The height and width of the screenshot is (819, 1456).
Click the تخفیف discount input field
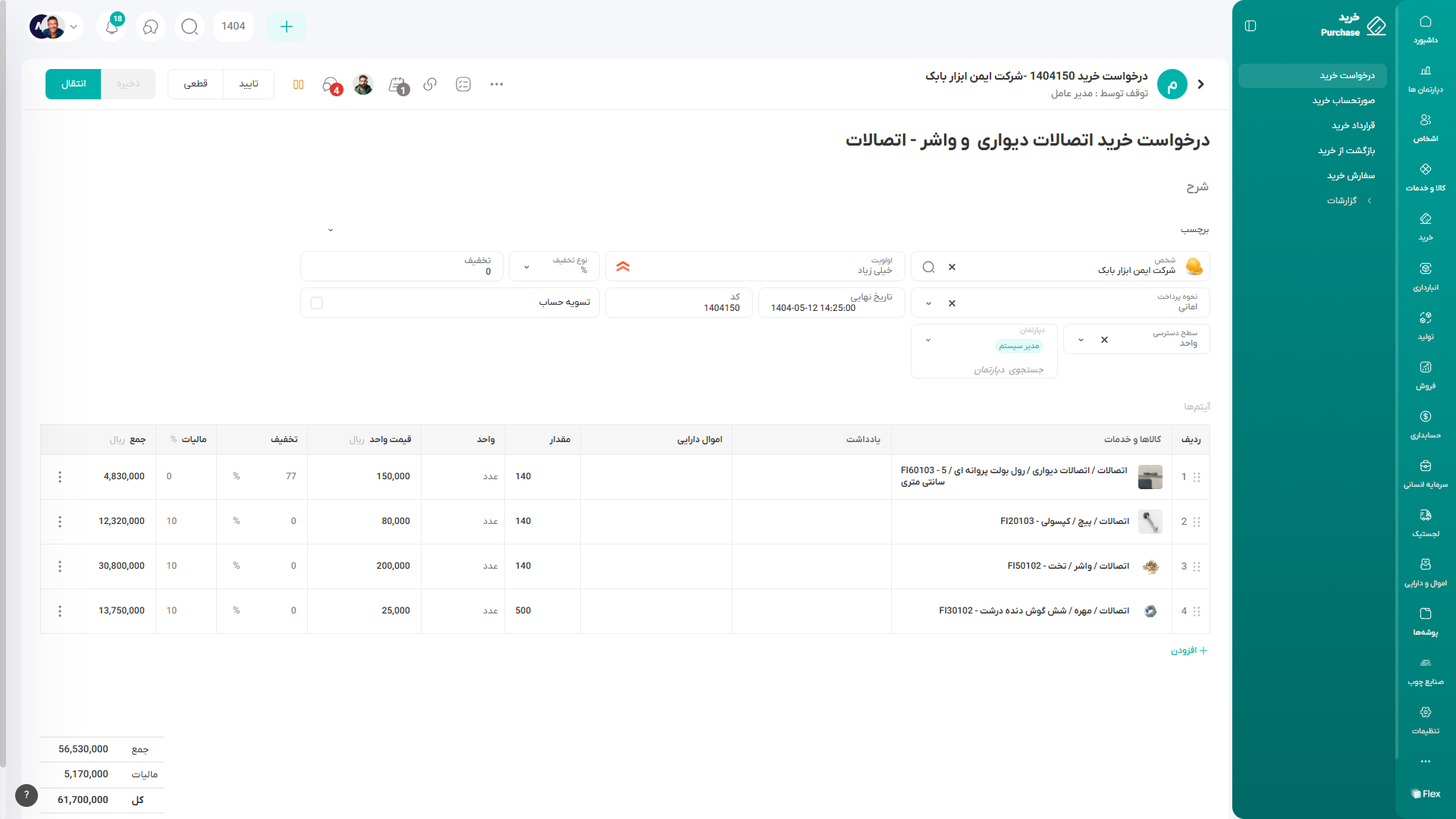[402, 267]
